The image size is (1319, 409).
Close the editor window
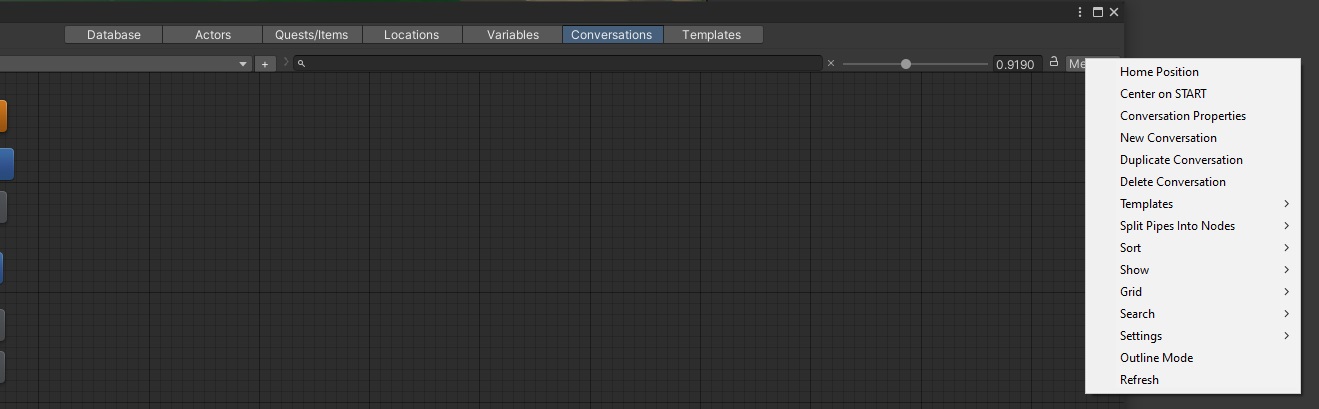(x=1114, y=12)
